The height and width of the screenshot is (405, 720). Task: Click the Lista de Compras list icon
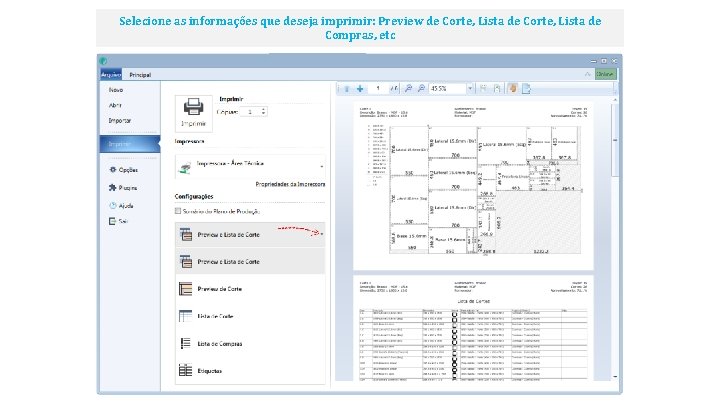click(x=186, y=343)
